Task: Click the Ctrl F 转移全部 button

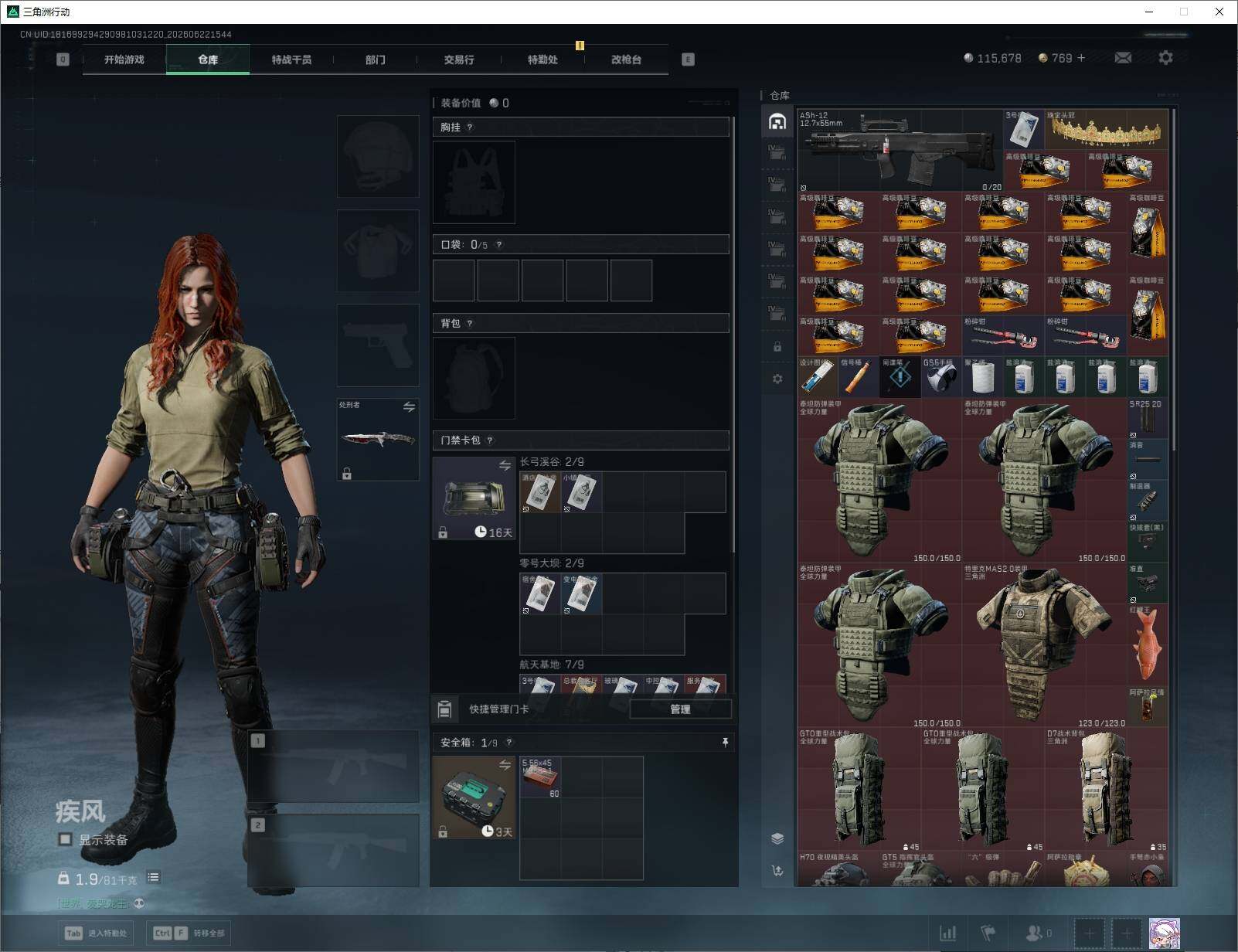Action: pyautogui.click(x=189, y=933)
